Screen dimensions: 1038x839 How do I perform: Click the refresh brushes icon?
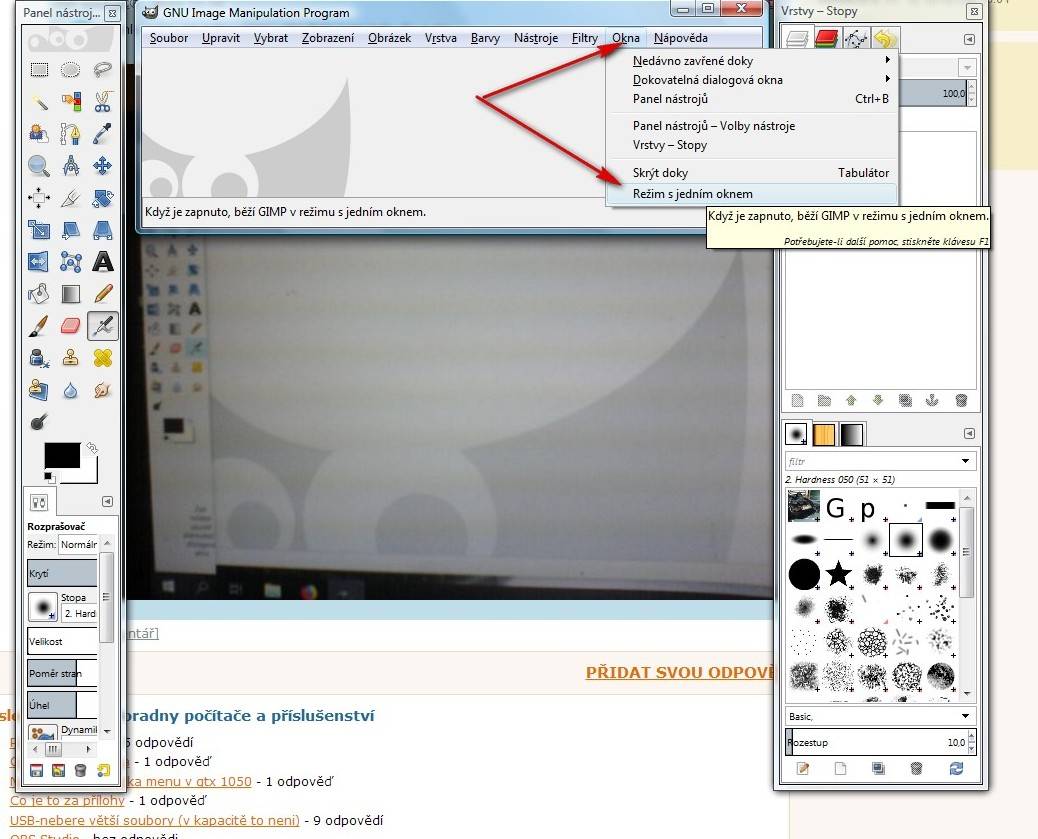[956, 768]
